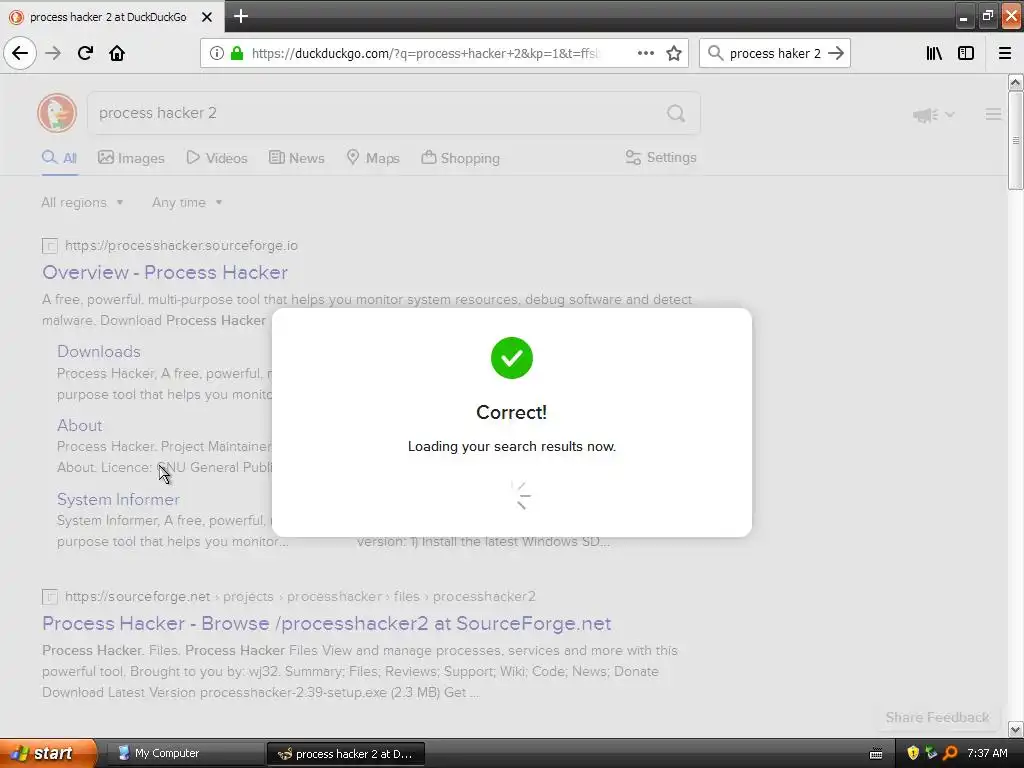Go forward with the browser arrow
Viewport: 1024px width, 768px height.
click(53, 53)
